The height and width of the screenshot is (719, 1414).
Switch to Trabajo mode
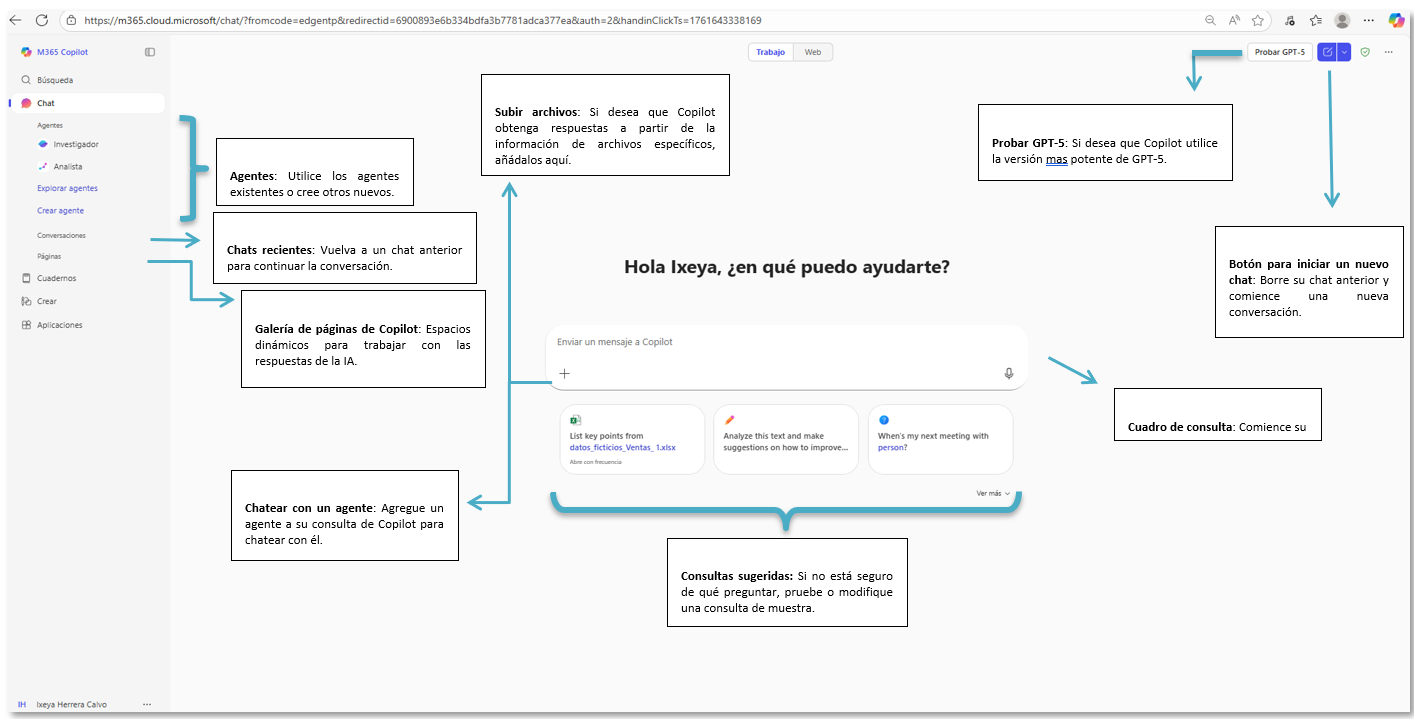(x=770, y=52)
